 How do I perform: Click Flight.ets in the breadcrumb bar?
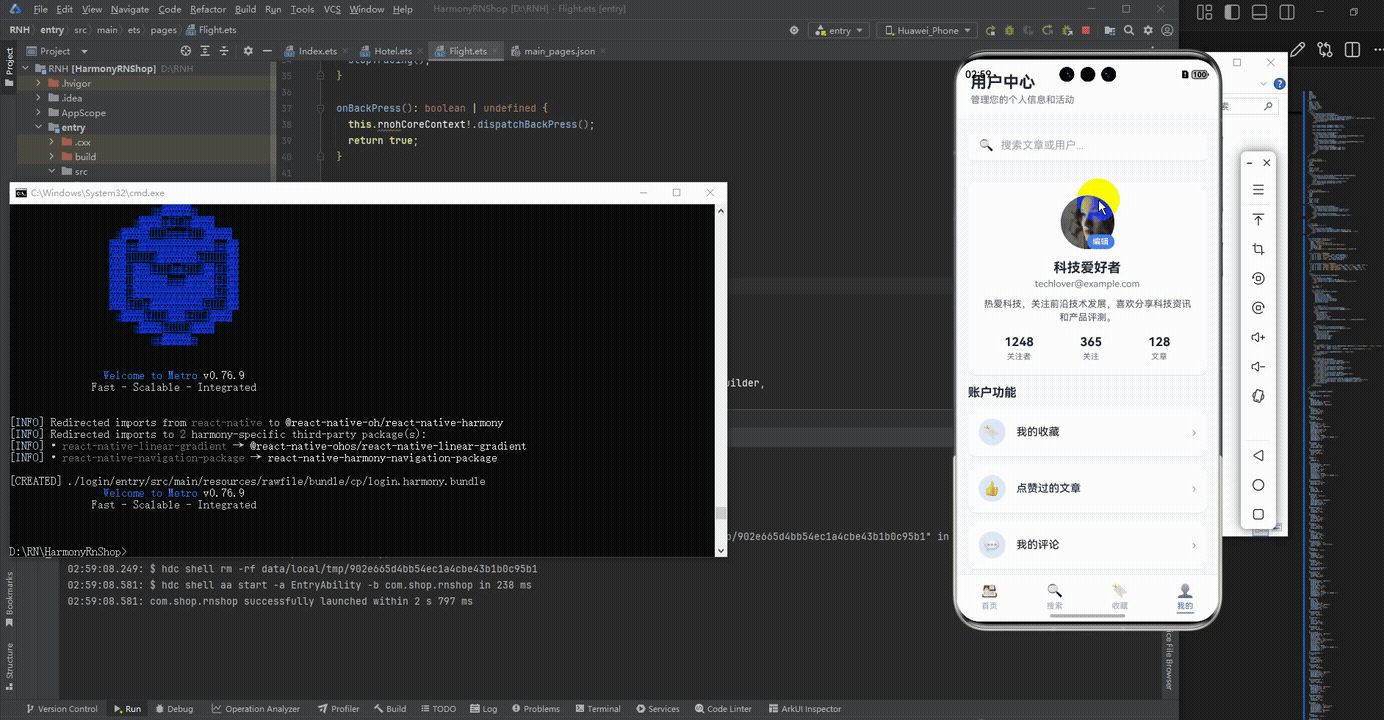(211, 30)
